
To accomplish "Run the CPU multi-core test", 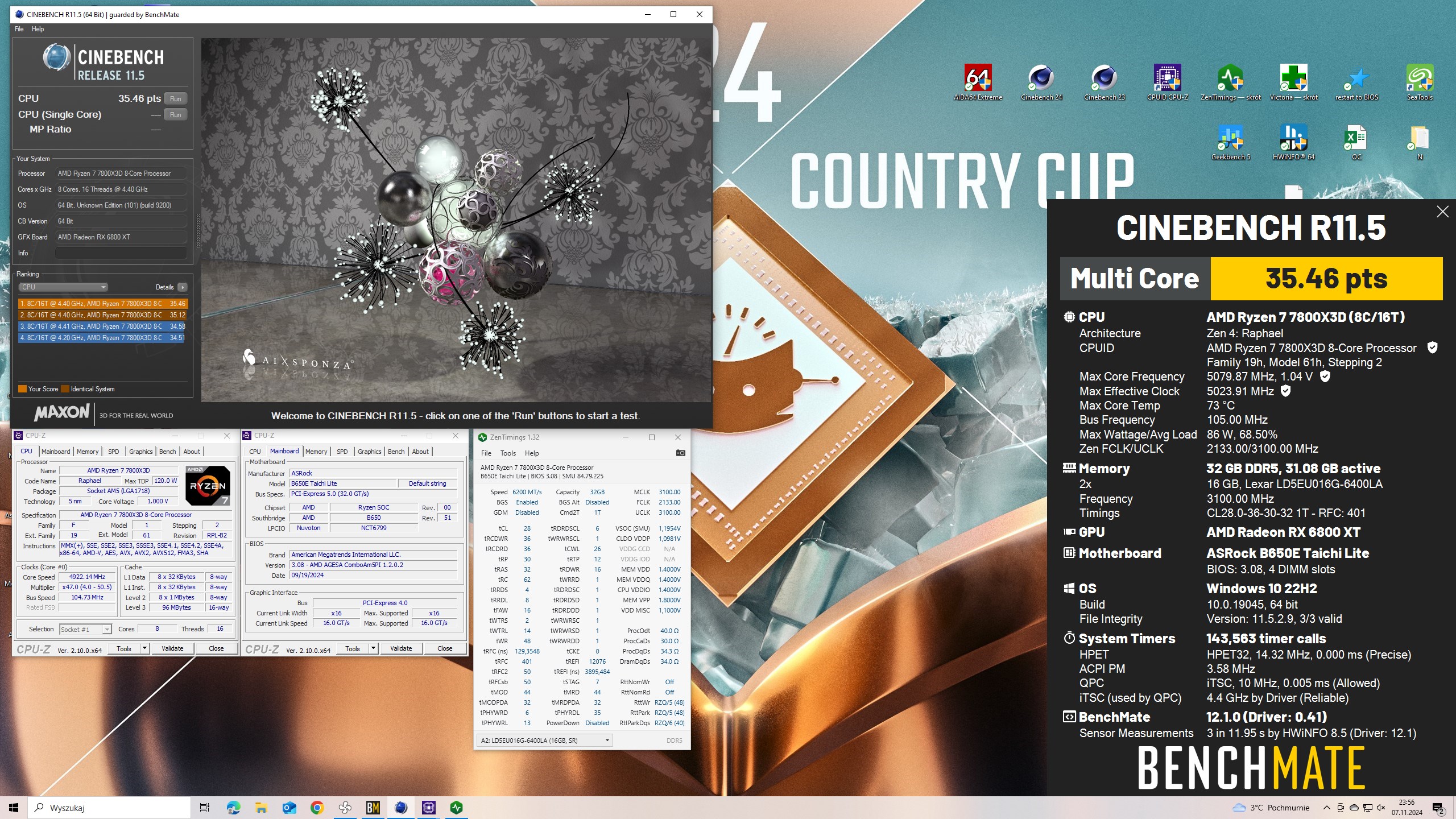I will (x=175, y=98).
